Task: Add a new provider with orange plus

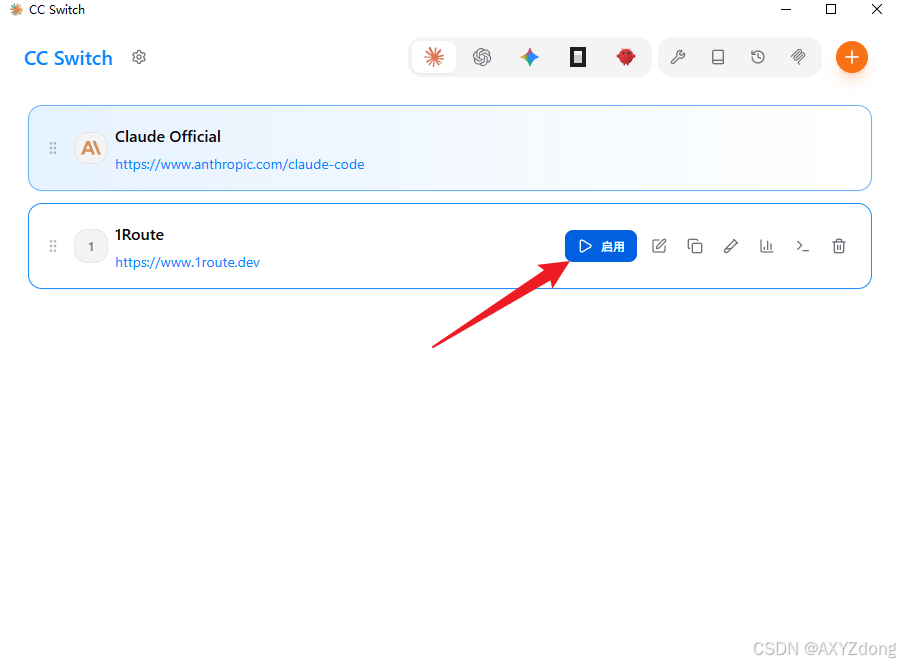Action: pyautogui.click(x=852, y=57)
